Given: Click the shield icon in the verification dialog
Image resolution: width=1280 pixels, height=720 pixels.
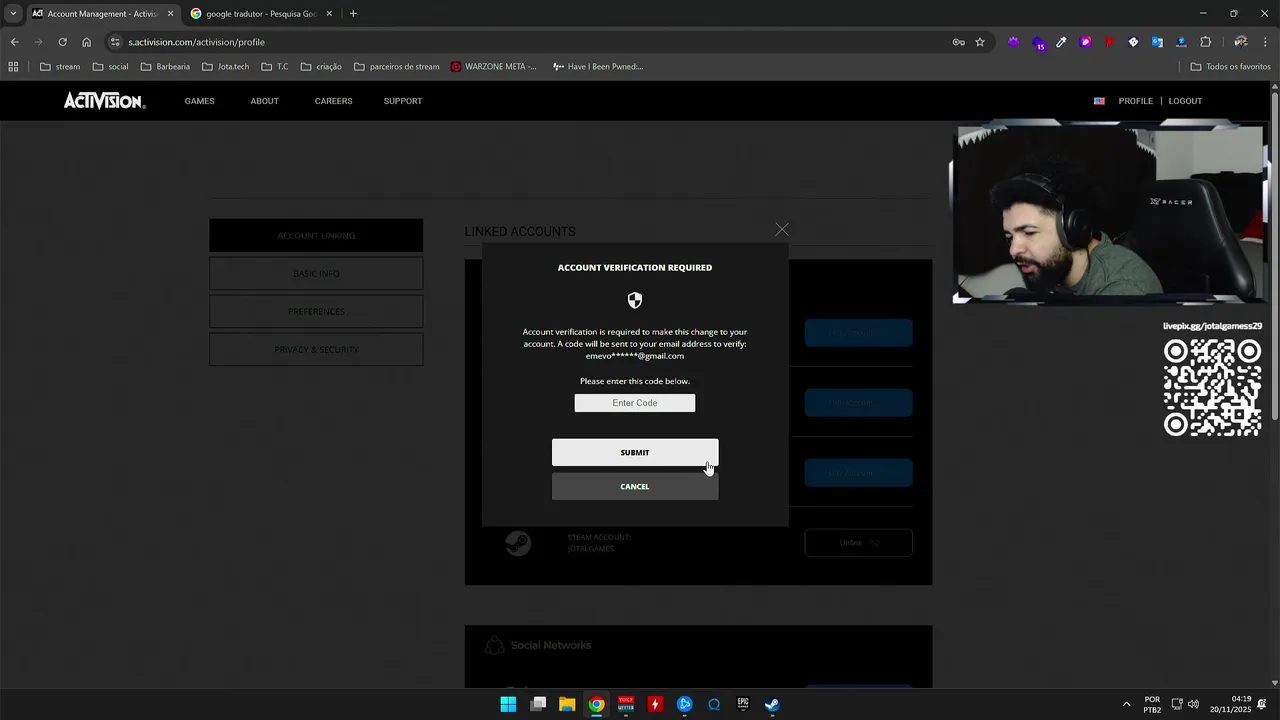Looking at the screenshot, I should (635, 300).
